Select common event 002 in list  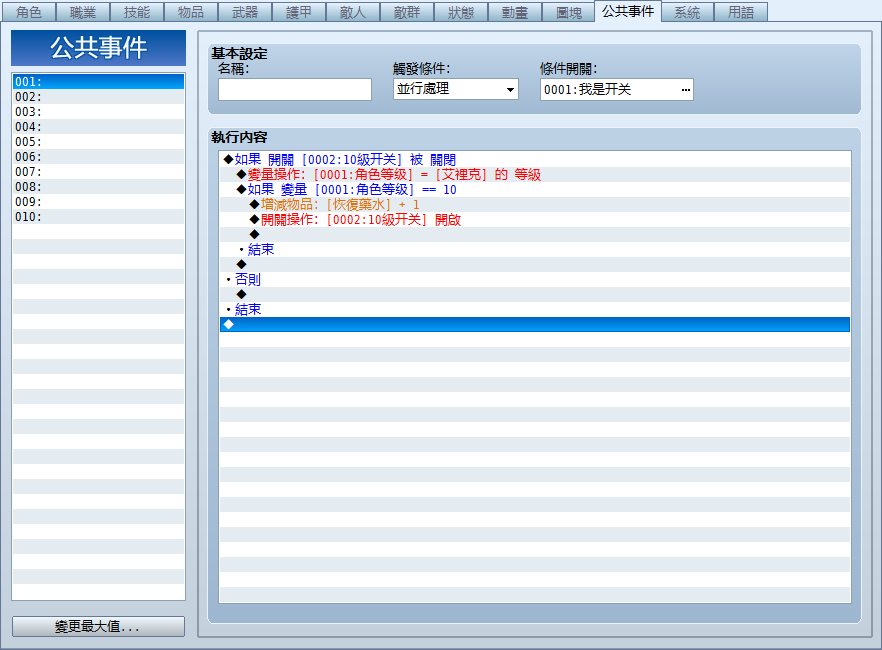point(98,97)
